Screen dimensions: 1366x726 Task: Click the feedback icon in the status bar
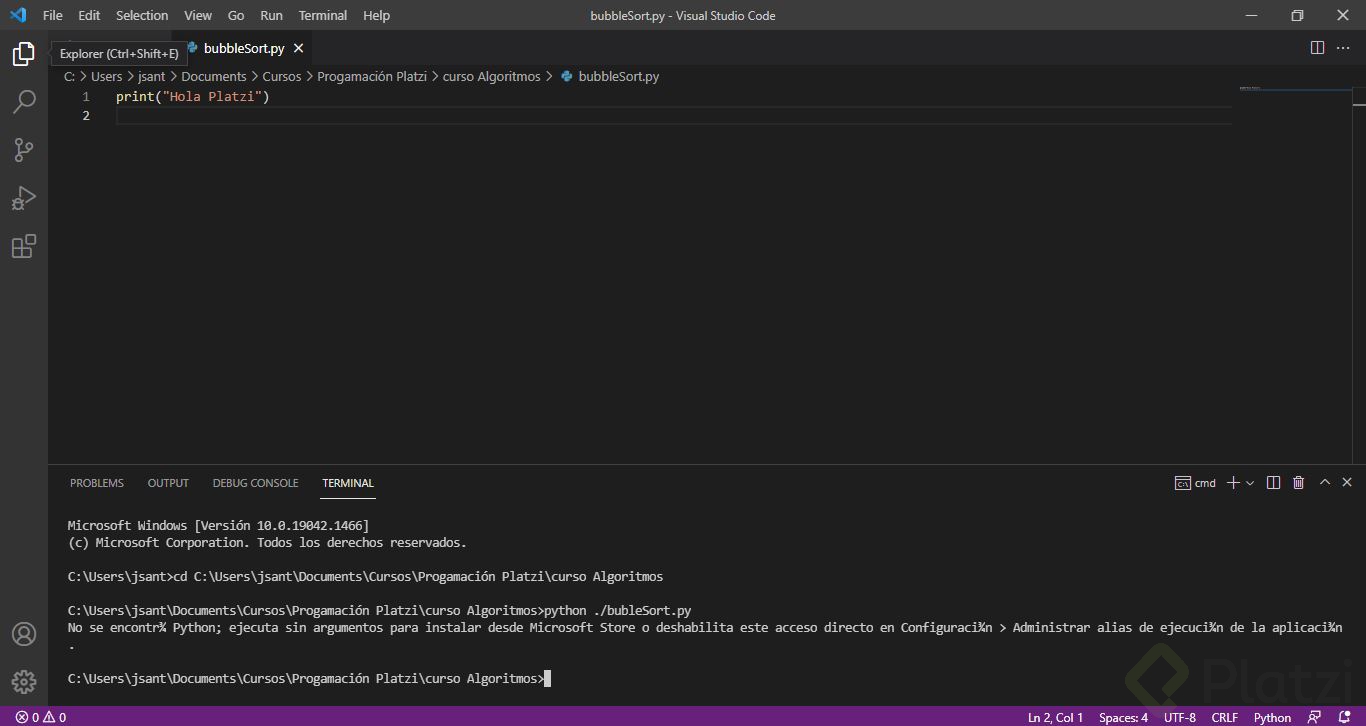pos(1315,717)
